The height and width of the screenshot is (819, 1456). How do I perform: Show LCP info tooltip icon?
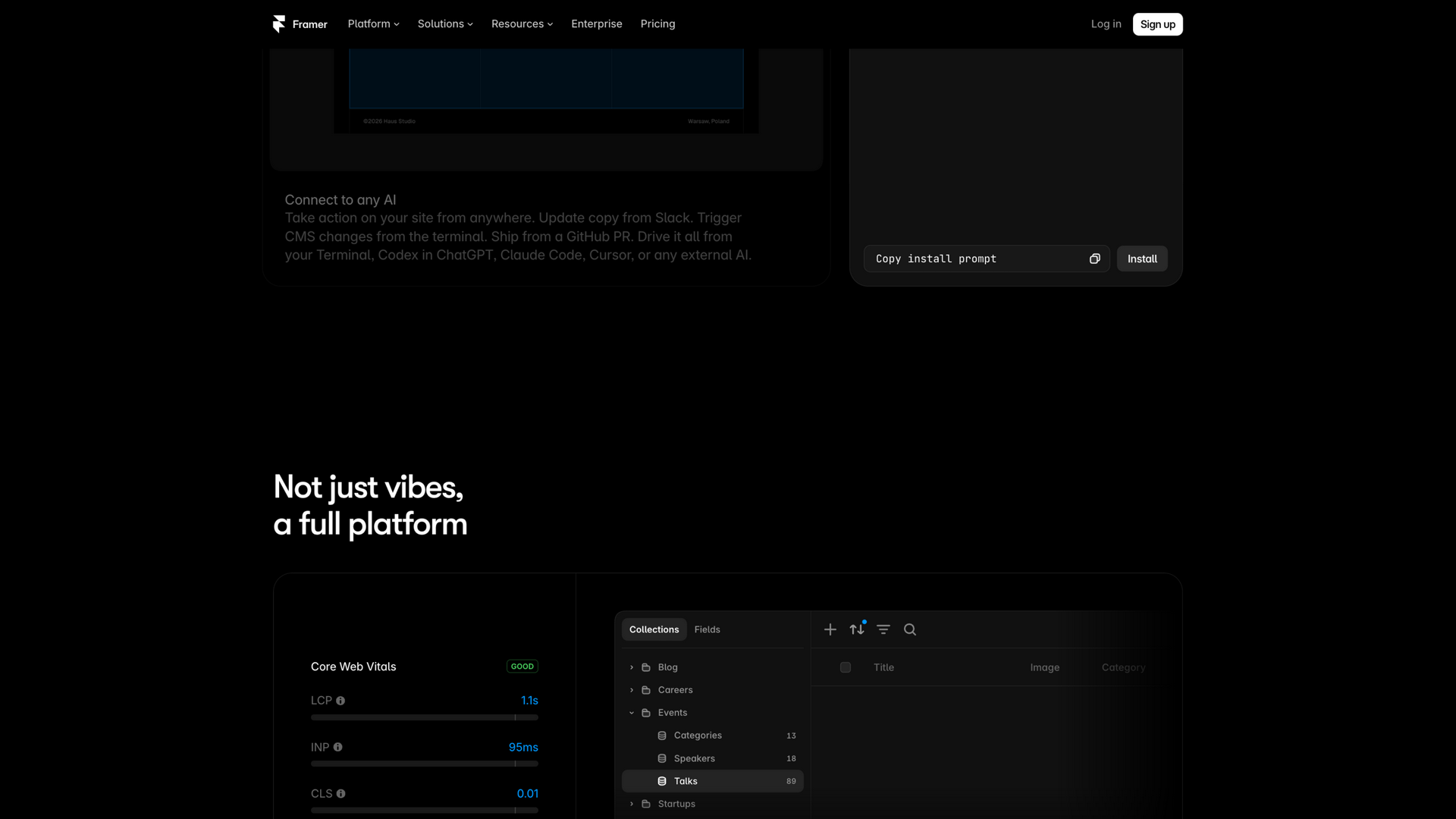click(x=340, y=701)
